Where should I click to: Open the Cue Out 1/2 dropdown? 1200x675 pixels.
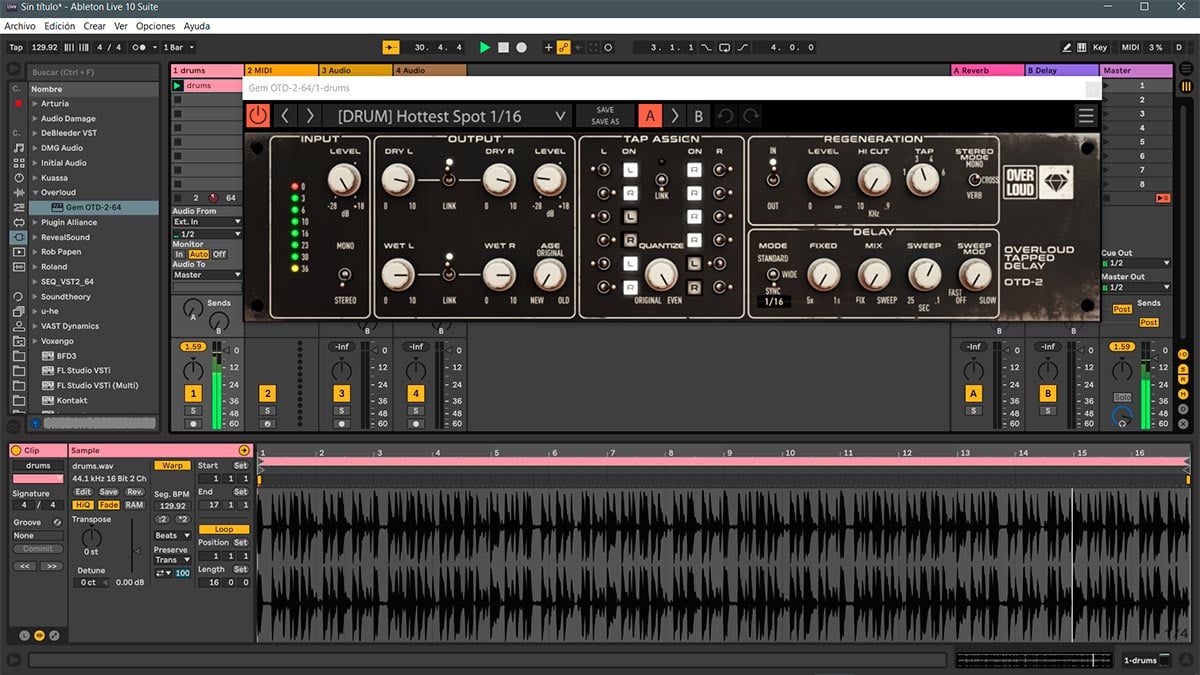[1135, 263]
